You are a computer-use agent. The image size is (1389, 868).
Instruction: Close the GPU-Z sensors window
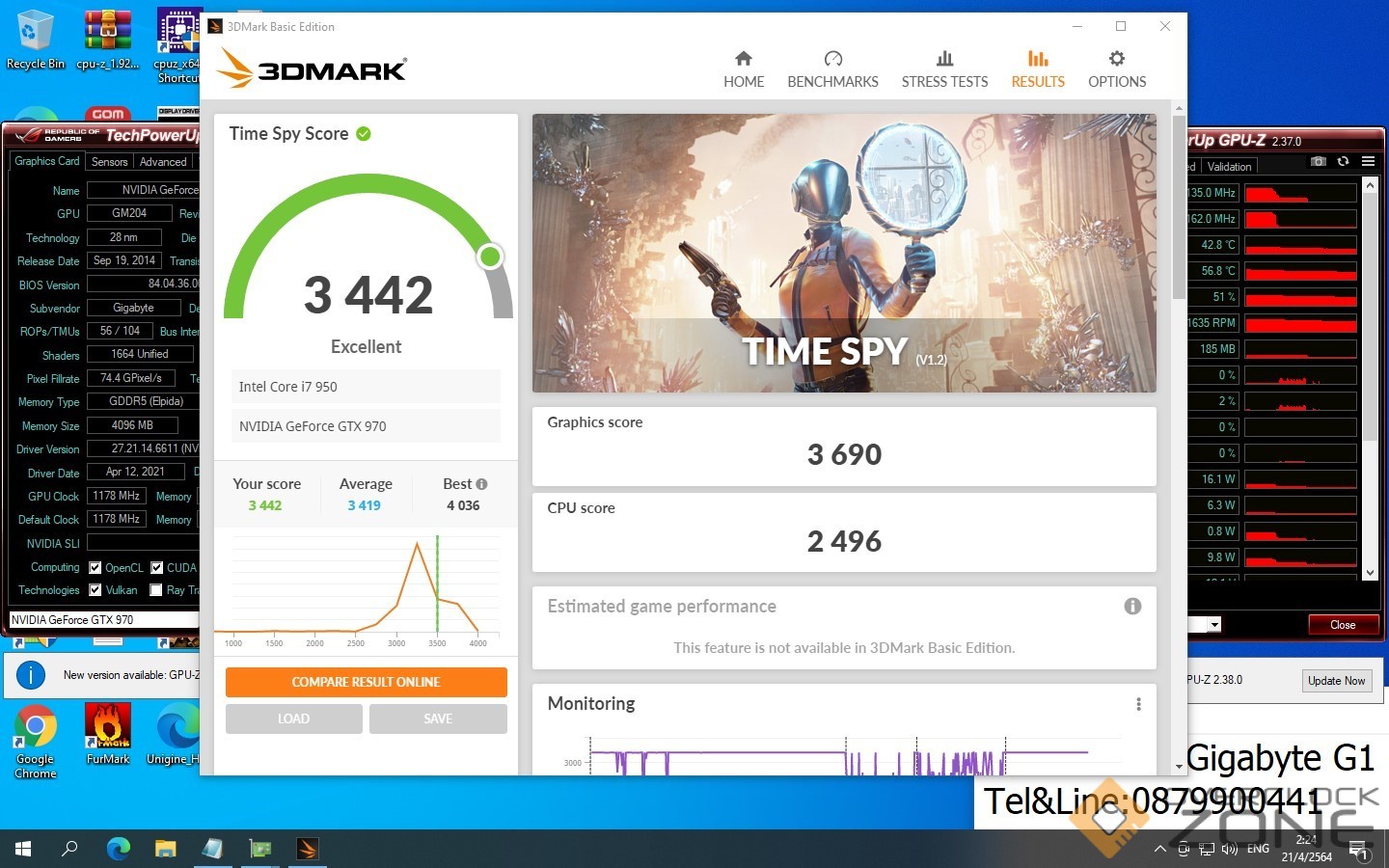pos(1343,625)
